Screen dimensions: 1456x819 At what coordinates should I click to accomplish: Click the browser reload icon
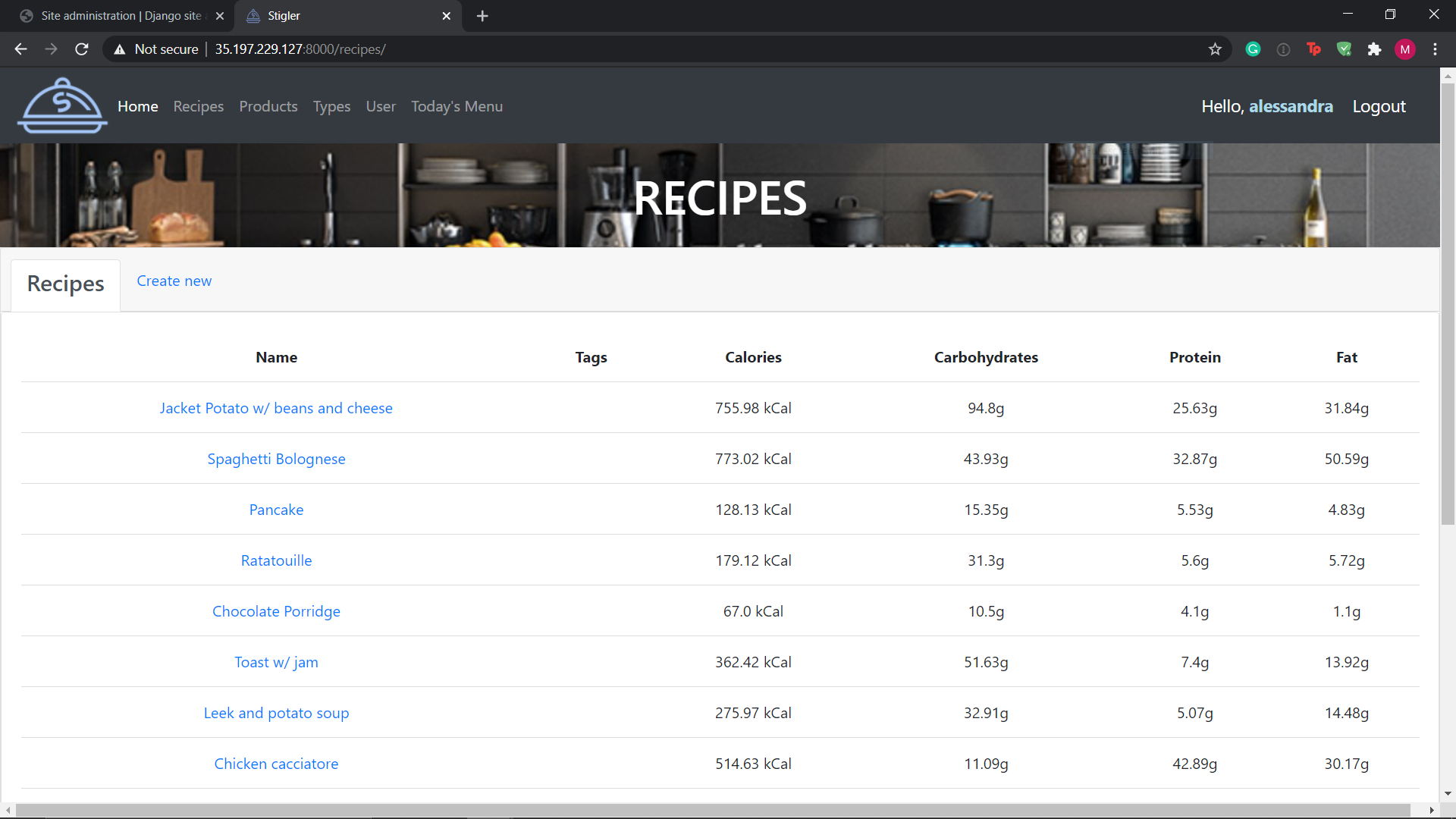tap(82, 49)
